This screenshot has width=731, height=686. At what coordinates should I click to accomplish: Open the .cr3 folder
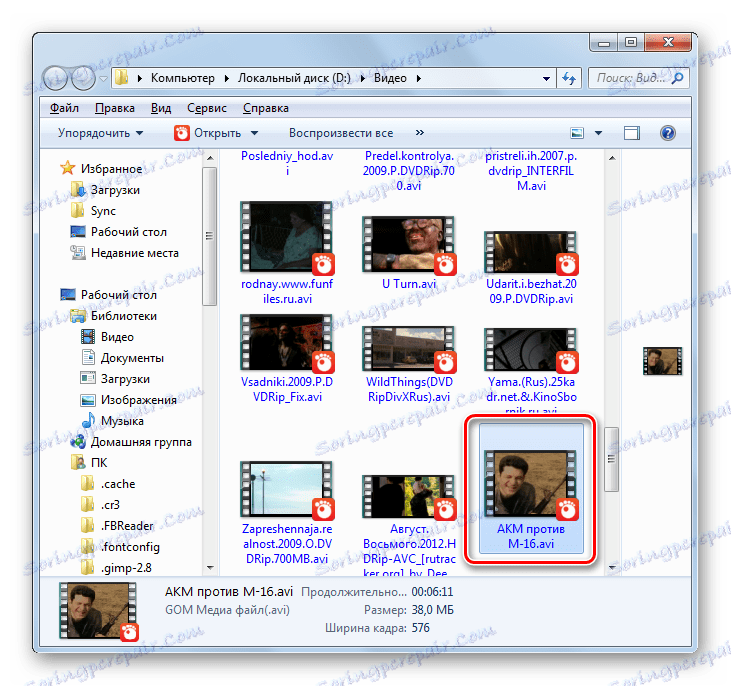100,505
